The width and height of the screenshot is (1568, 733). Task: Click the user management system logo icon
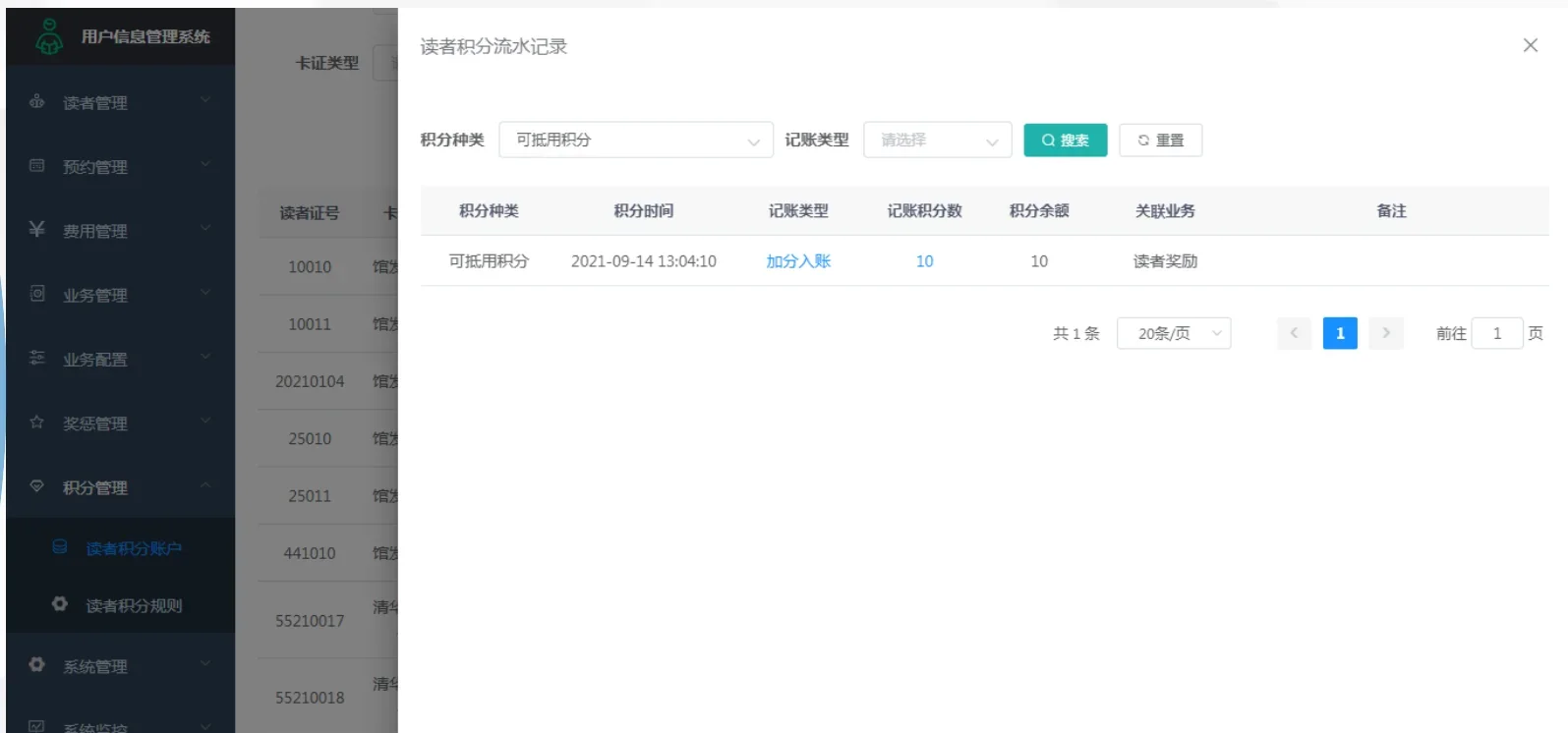tap(49, 36)
